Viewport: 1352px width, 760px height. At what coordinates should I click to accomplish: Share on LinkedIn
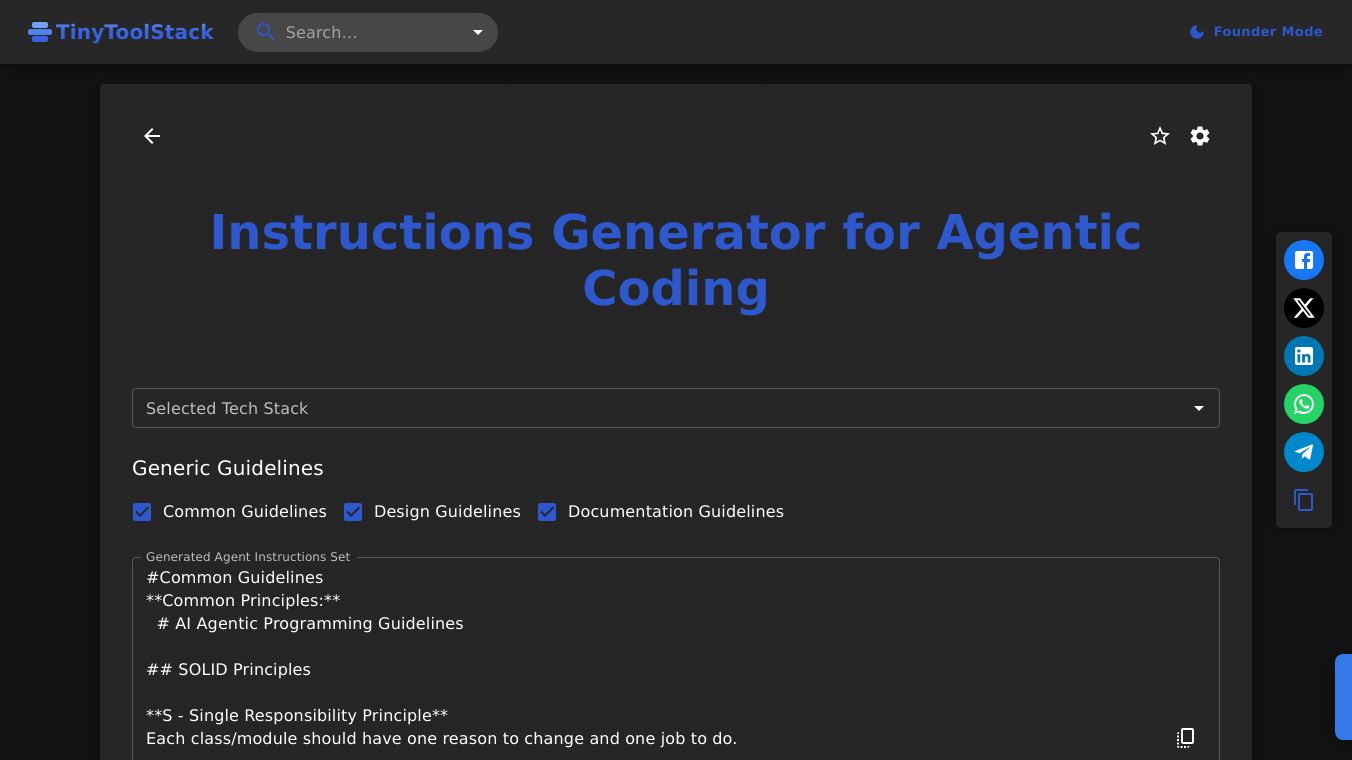1304,356
